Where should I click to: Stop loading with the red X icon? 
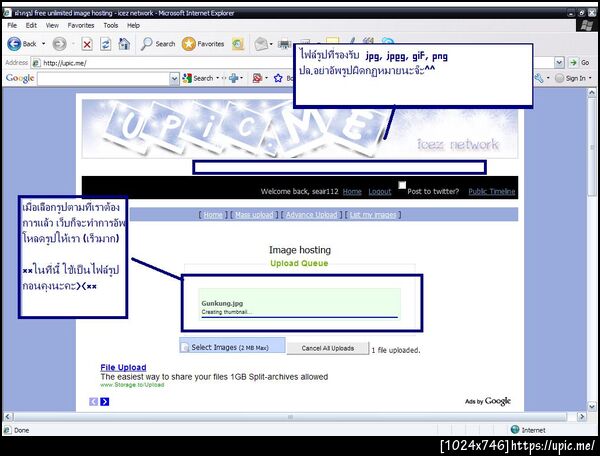[87, 44]
